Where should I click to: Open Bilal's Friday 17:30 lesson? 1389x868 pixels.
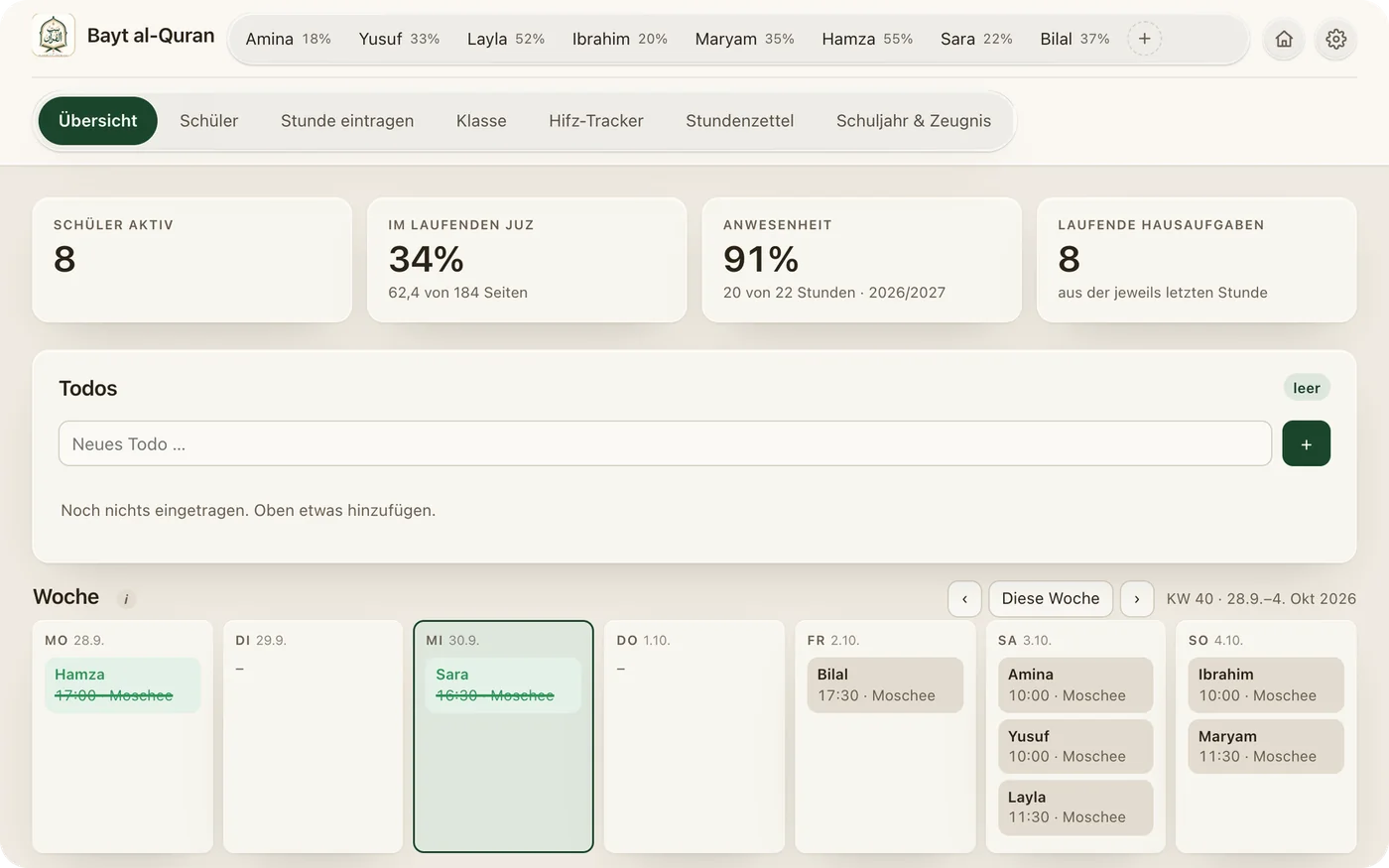[885, 684]
